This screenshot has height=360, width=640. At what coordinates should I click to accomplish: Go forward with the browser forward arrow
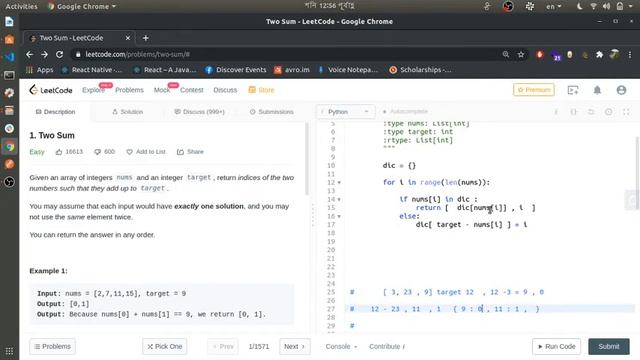coord(44,54)
